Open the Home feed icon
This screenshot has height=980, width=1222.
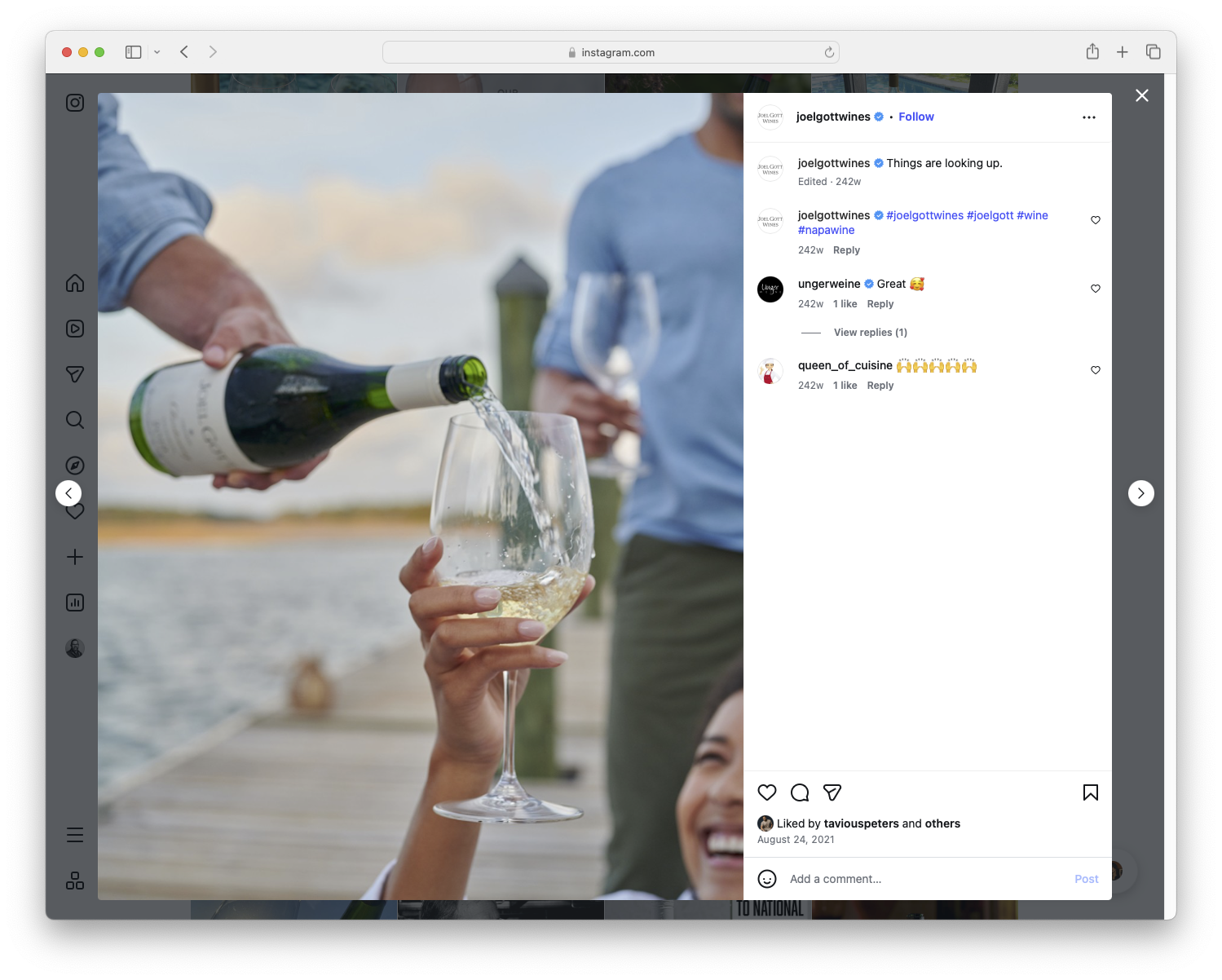74,283
